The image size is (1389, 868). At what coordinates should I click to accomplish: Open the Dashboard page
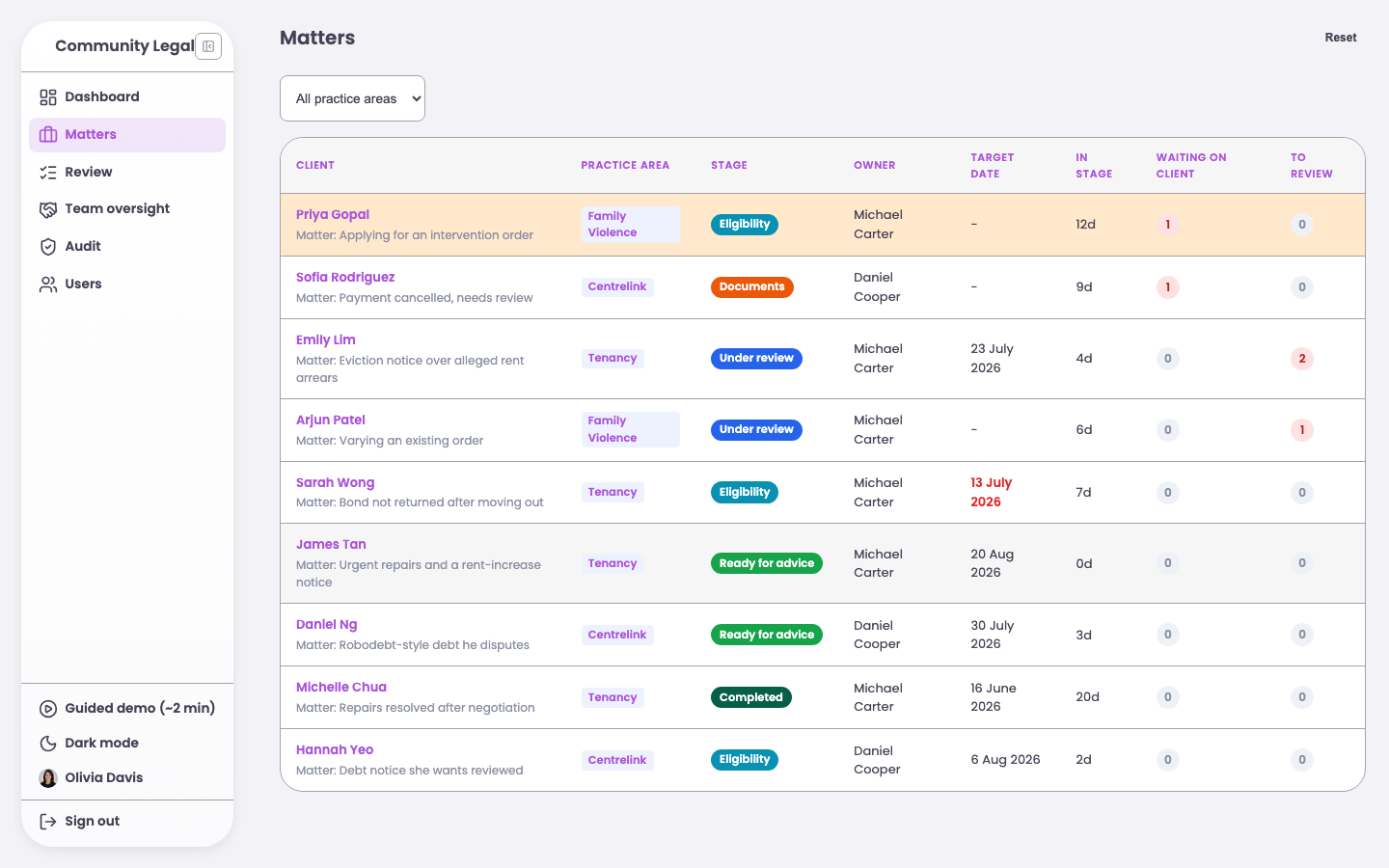click(127, 97)
